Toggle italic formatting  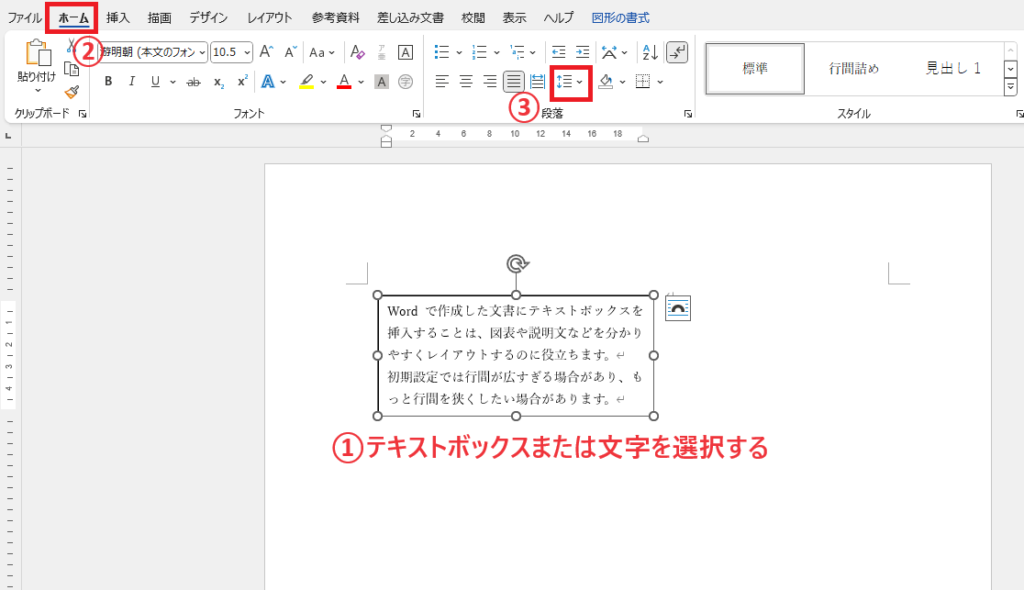(x=132, y=81)
